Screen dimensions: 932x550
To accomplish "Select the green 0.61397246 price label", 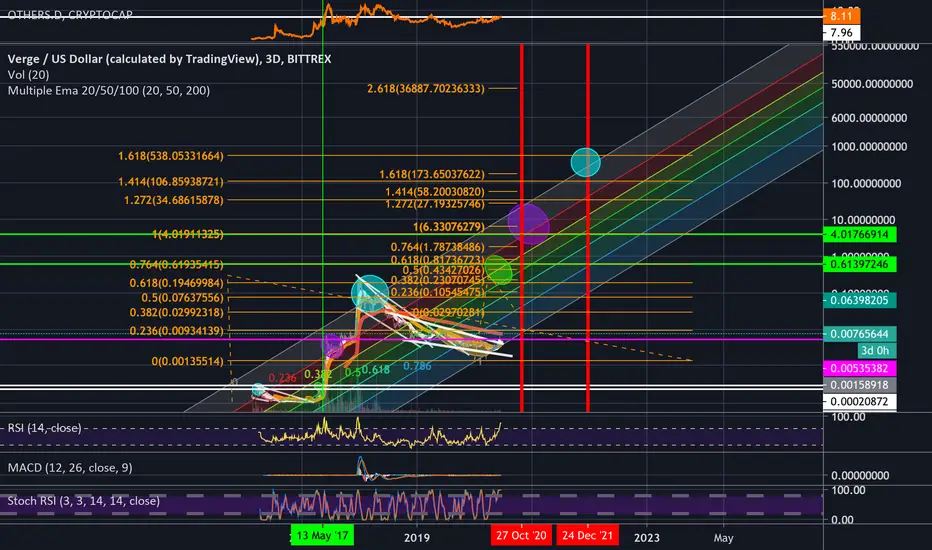I will [859, 264].
